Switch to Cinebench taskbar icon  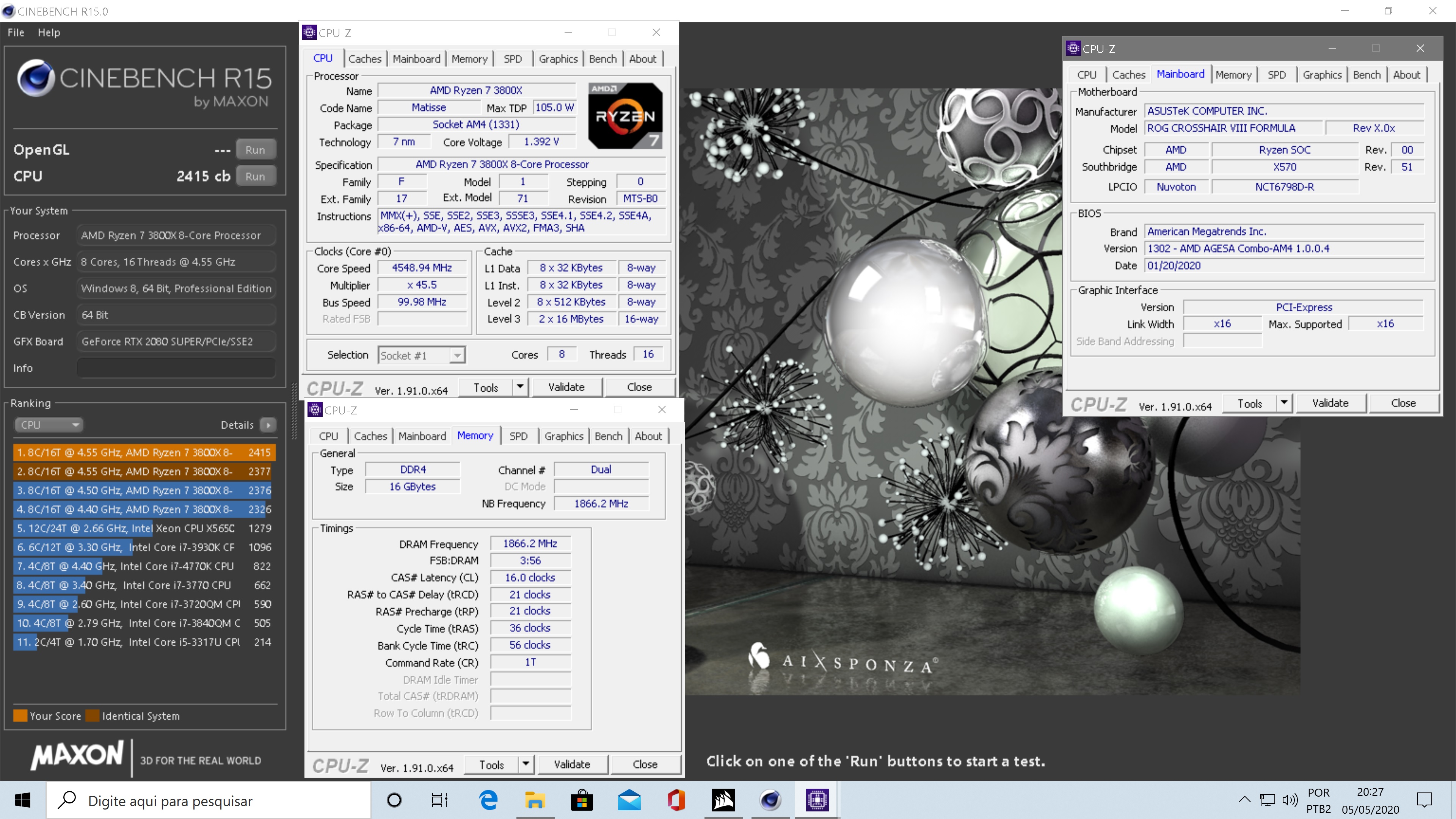pyautogui.click(x=770, y=800)
